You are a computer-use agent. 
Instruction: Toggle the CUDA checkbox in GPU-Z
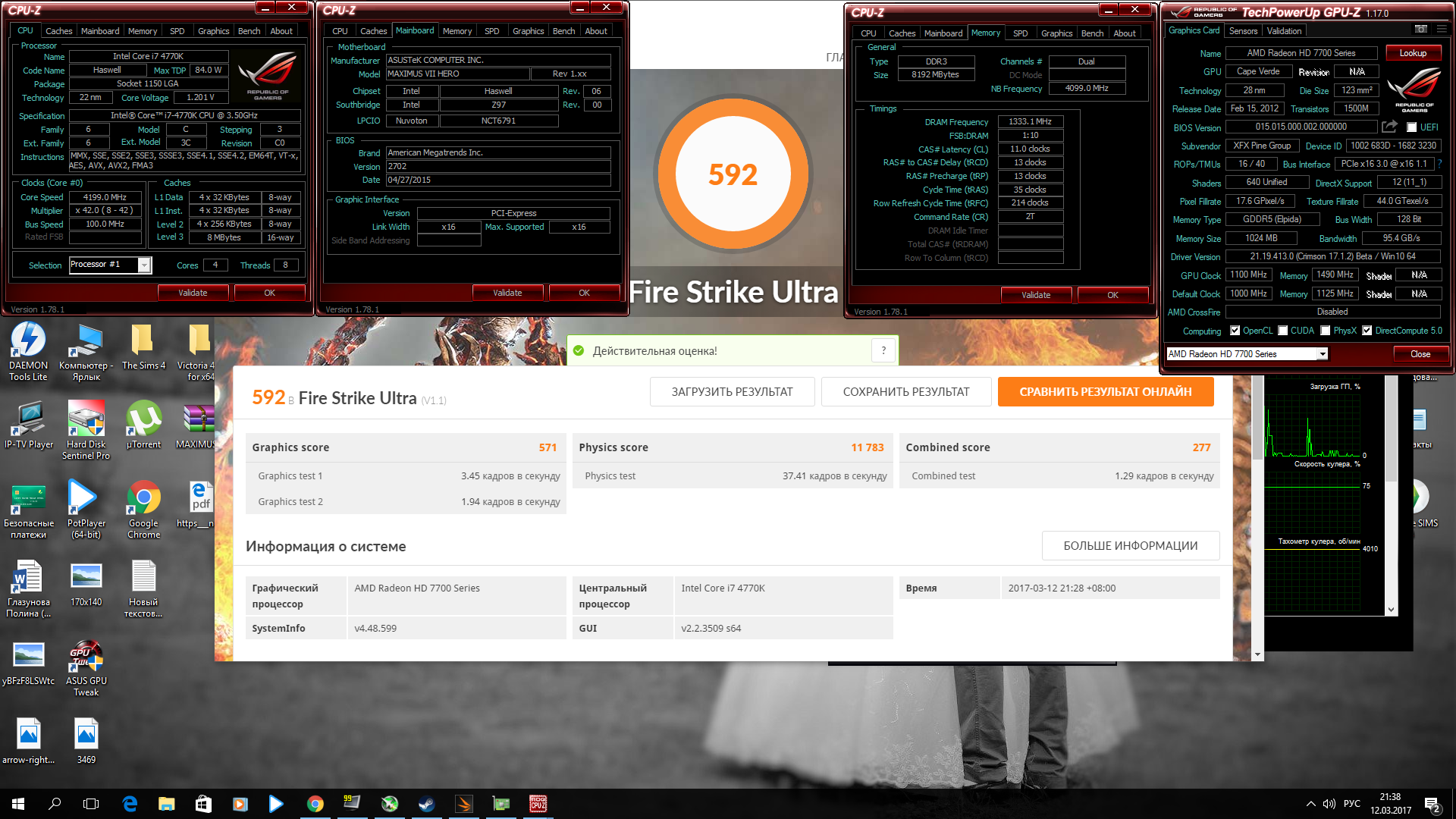pos(1282,331)
